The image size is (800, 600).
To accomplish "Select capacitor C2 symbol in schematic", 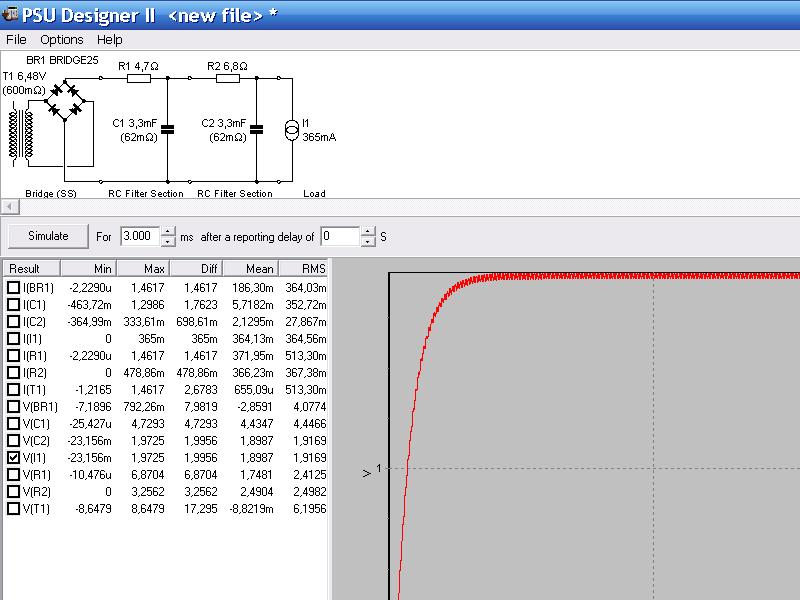I will (257, 129).
